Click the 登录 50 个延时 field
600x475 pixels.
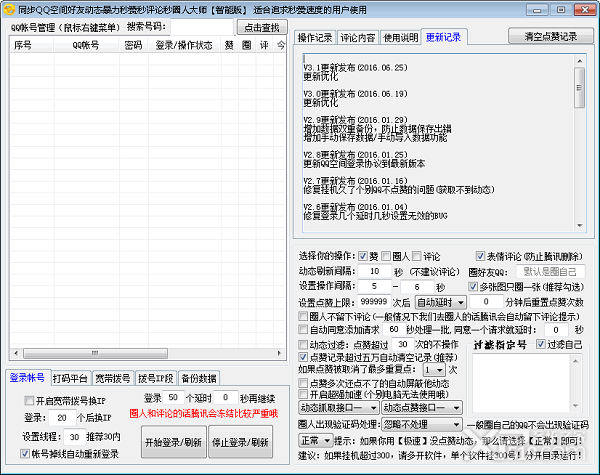173,397
